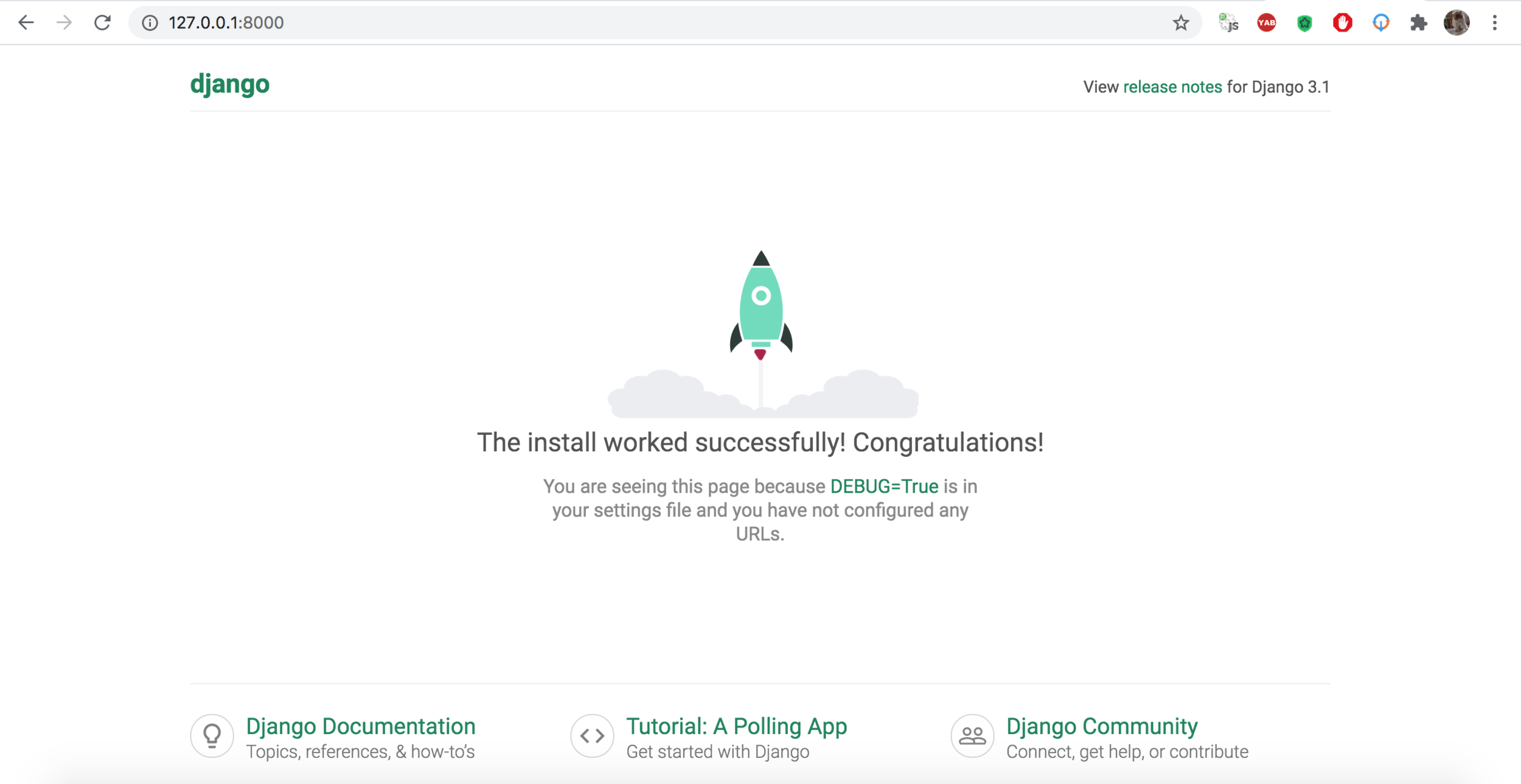Open Tutorial: A Polling App
This screenshot has height=784, width=1521.
[x=736, y=726]
